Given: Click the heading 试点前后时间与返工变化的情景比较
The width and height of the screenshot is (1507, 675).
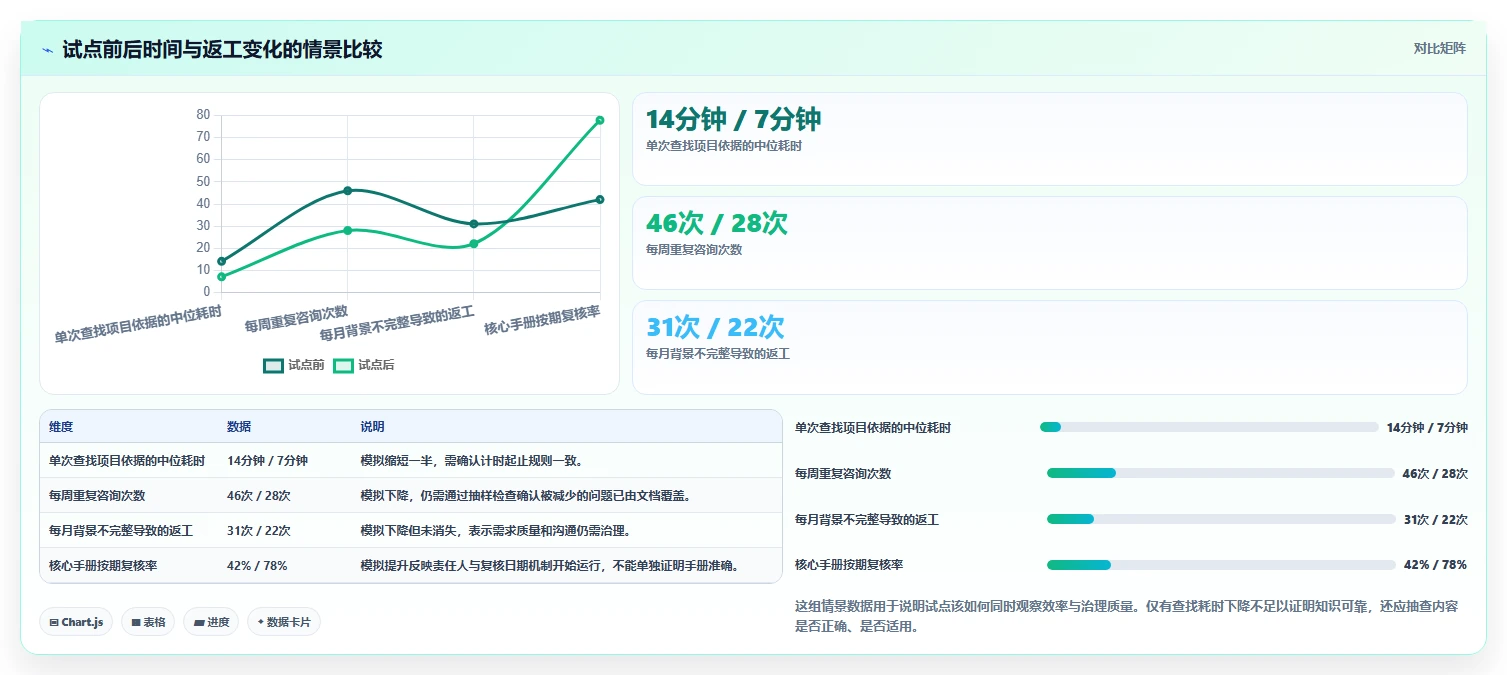Looking at the screenshot, I should 222,49.
